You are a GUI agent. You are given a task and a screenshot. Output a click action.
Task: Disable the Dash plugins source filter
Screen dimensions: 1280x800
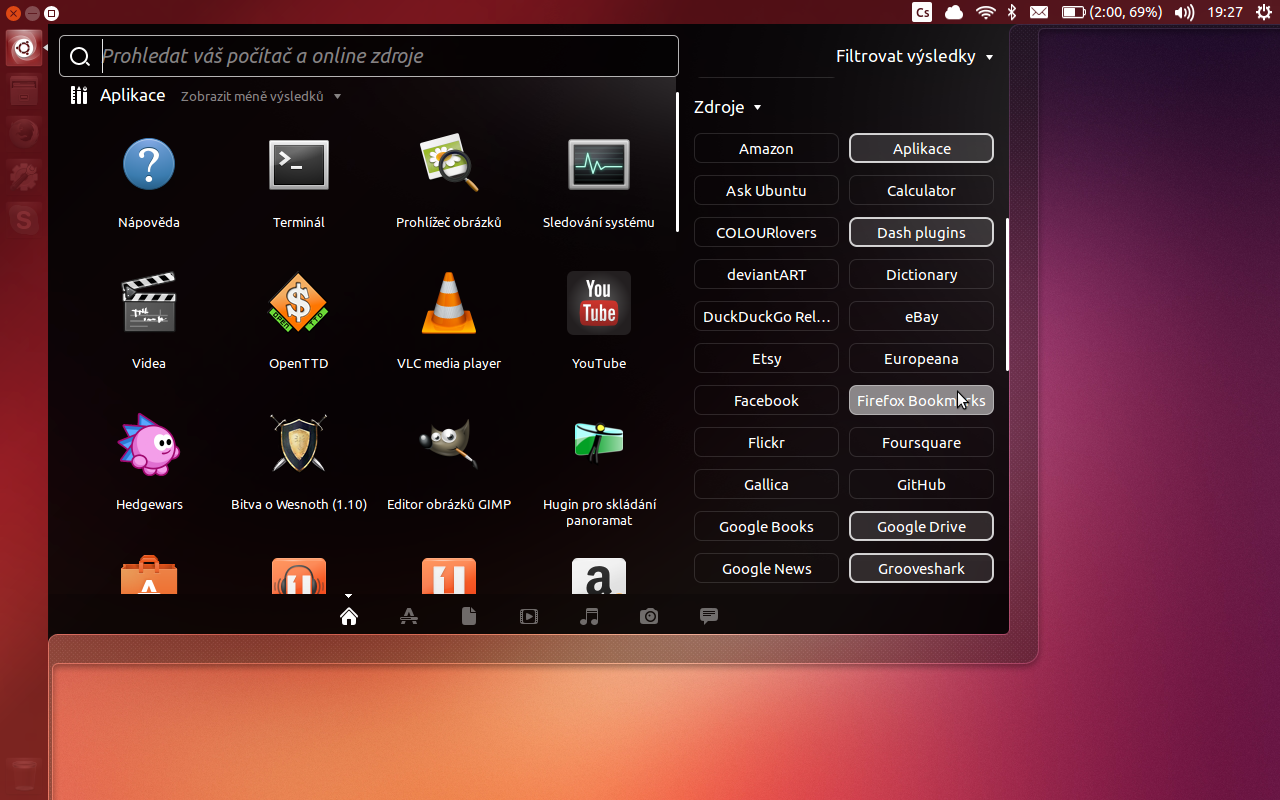coord(921,232)
